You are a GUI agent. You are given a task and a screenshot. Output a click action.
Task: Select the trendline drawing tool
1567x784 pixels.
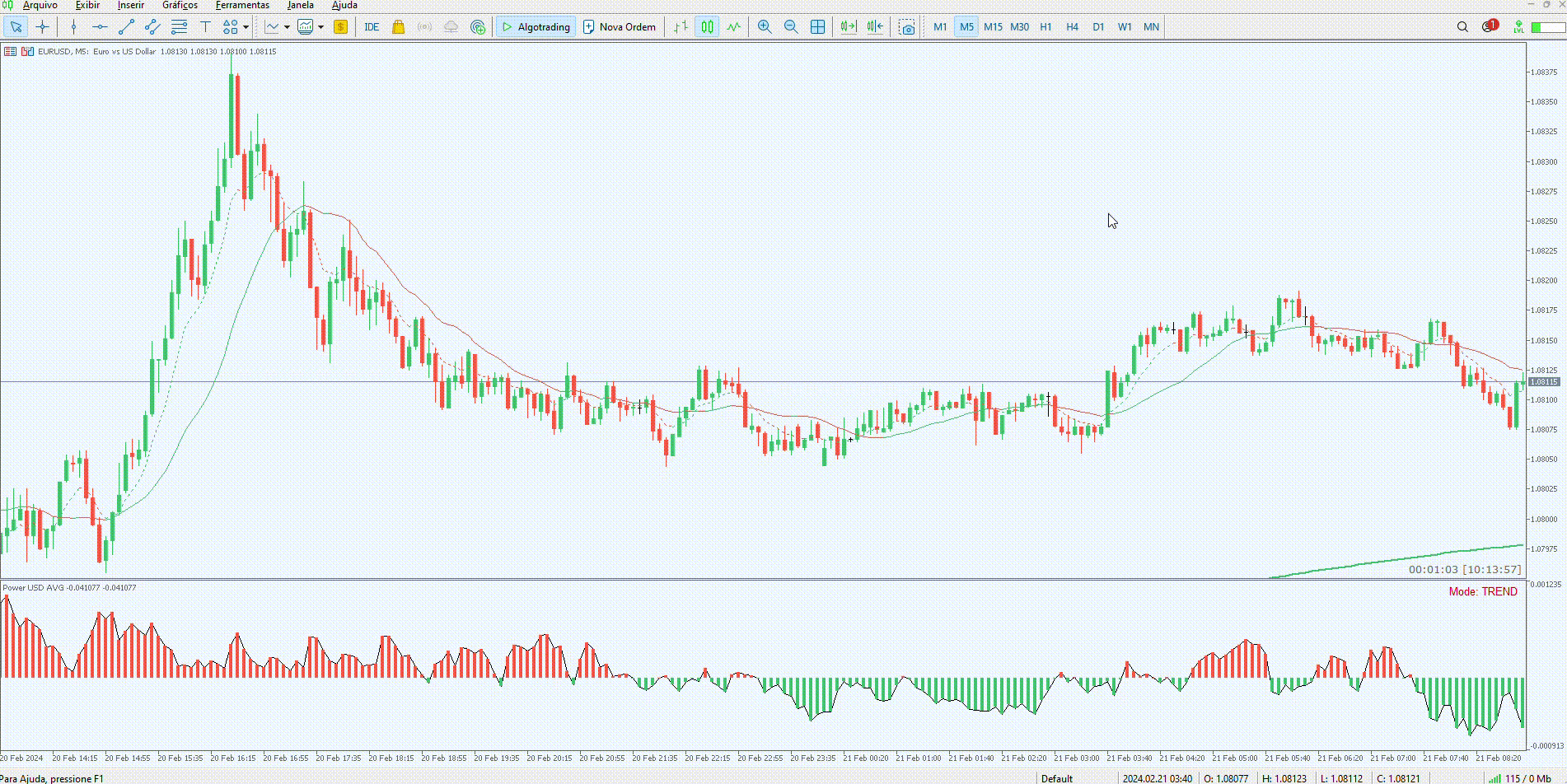coord(126,27)
